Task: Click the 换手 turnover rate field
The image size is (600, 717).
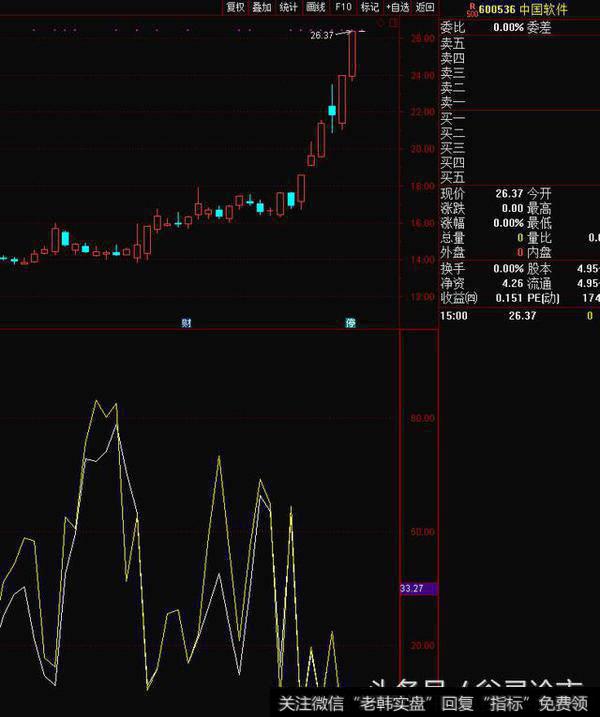Action: pyautogui.click(x=453, y=269)
